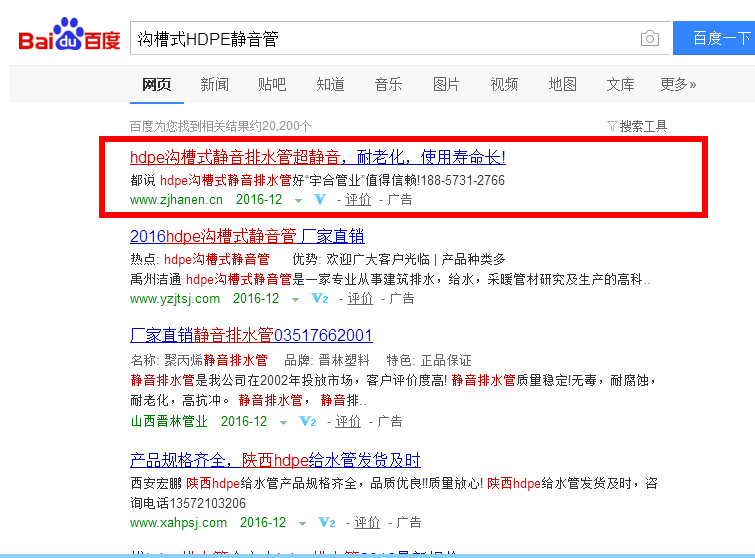This screenshot has height=558, width=755.
Task: Click 评价 link for www.xahpsj.com
Action: coord(367,522)
